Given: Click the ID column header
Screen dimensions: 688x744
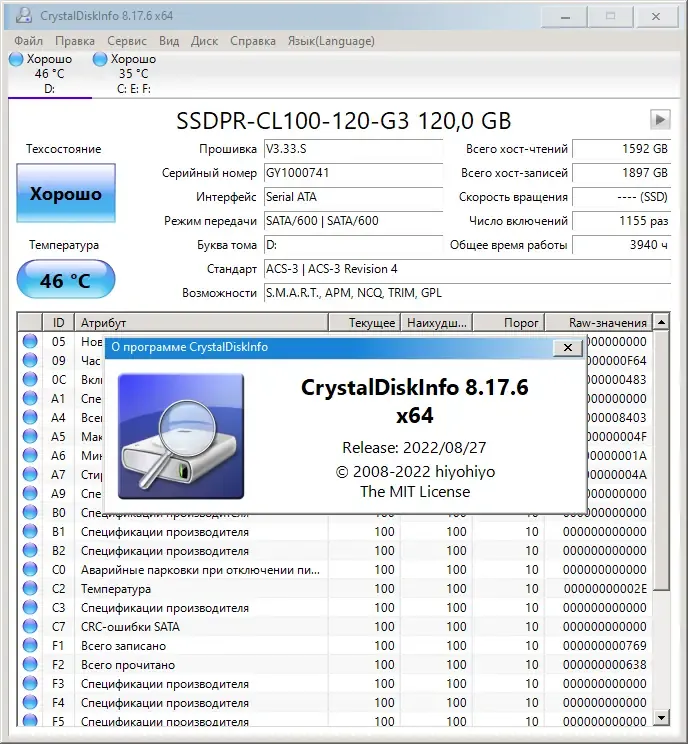Looking at the screenshot, I should point(58,323).
